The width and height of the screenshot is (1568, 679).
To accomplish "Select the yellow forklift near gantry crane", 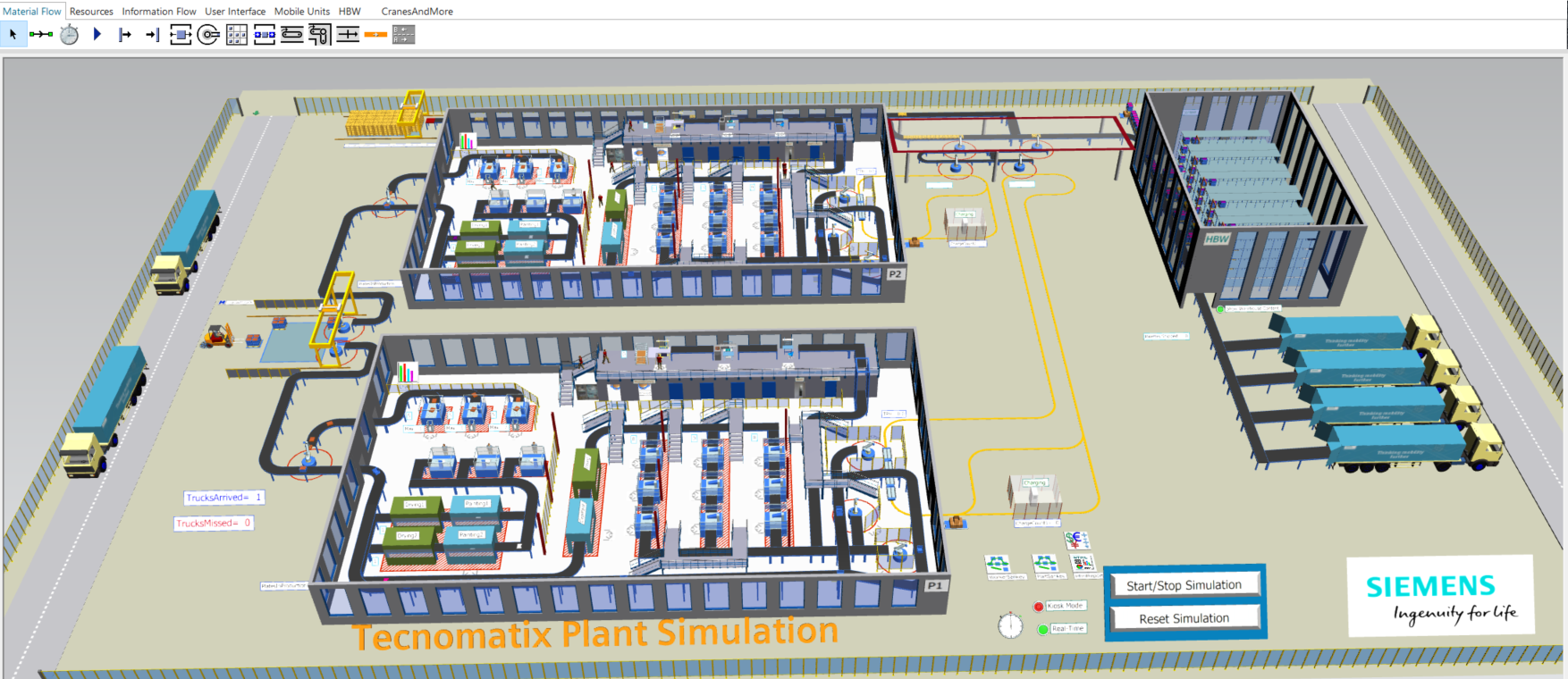I will [218, 336].
